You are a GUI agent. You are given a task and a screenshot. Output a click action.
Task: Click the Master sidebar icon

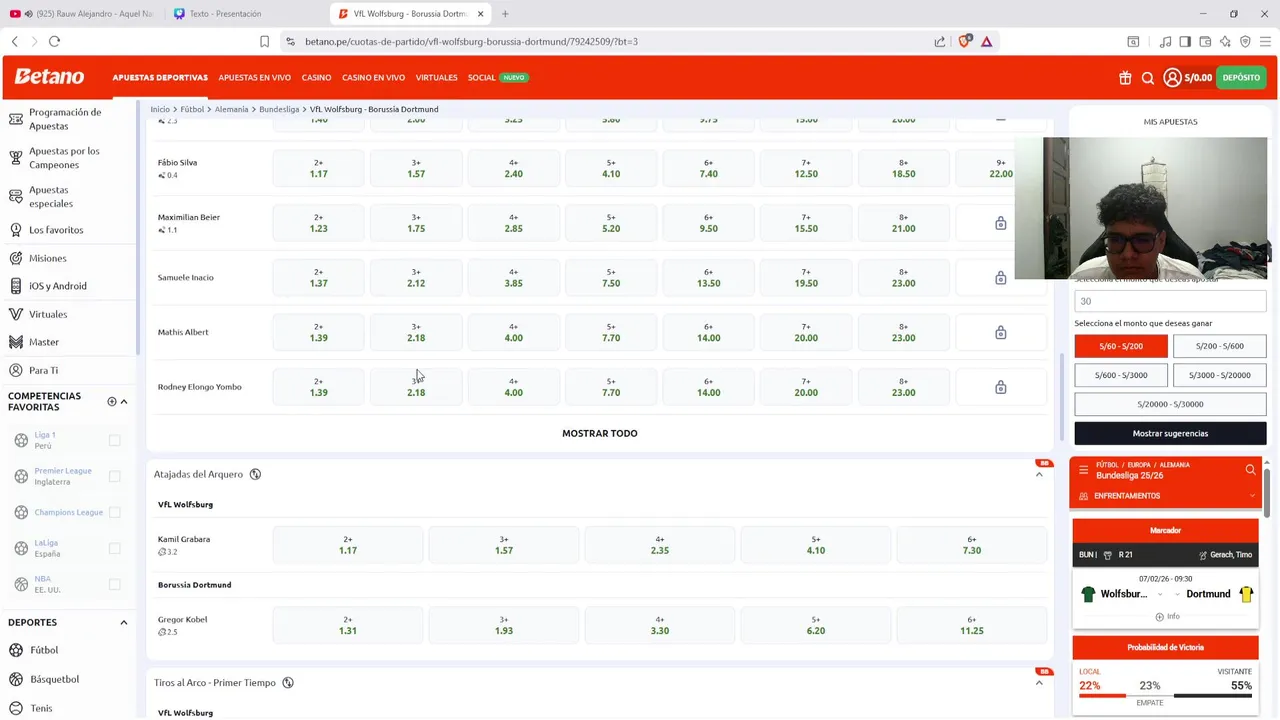coord(15,342)
